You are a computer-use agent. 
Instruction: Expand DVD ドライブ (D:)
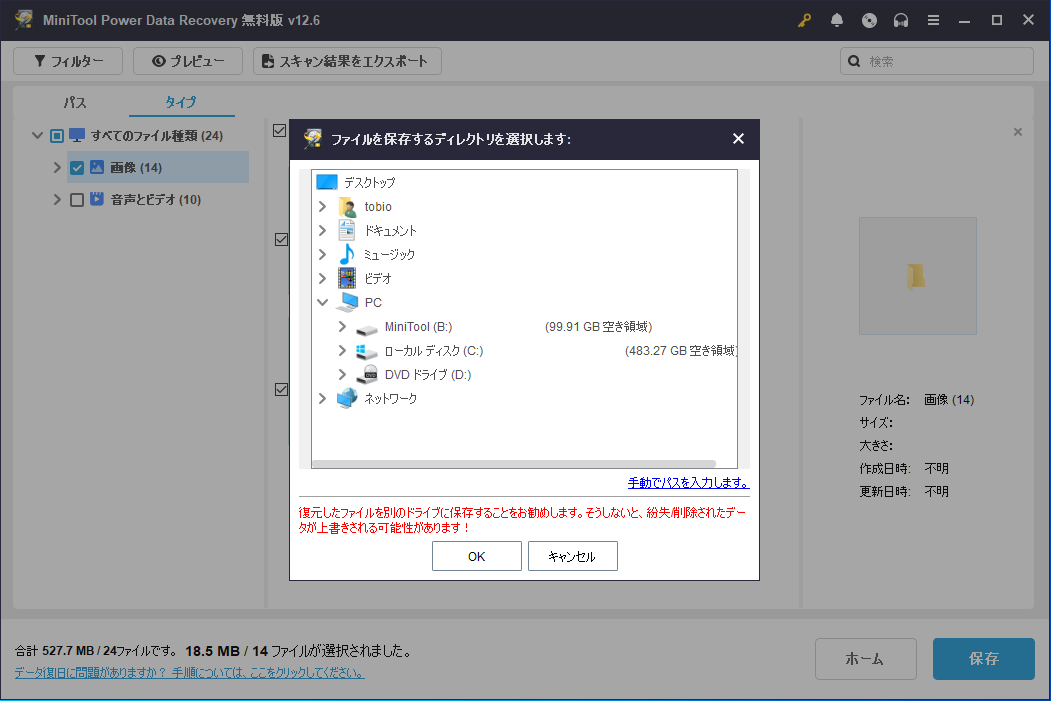point(343,375)
